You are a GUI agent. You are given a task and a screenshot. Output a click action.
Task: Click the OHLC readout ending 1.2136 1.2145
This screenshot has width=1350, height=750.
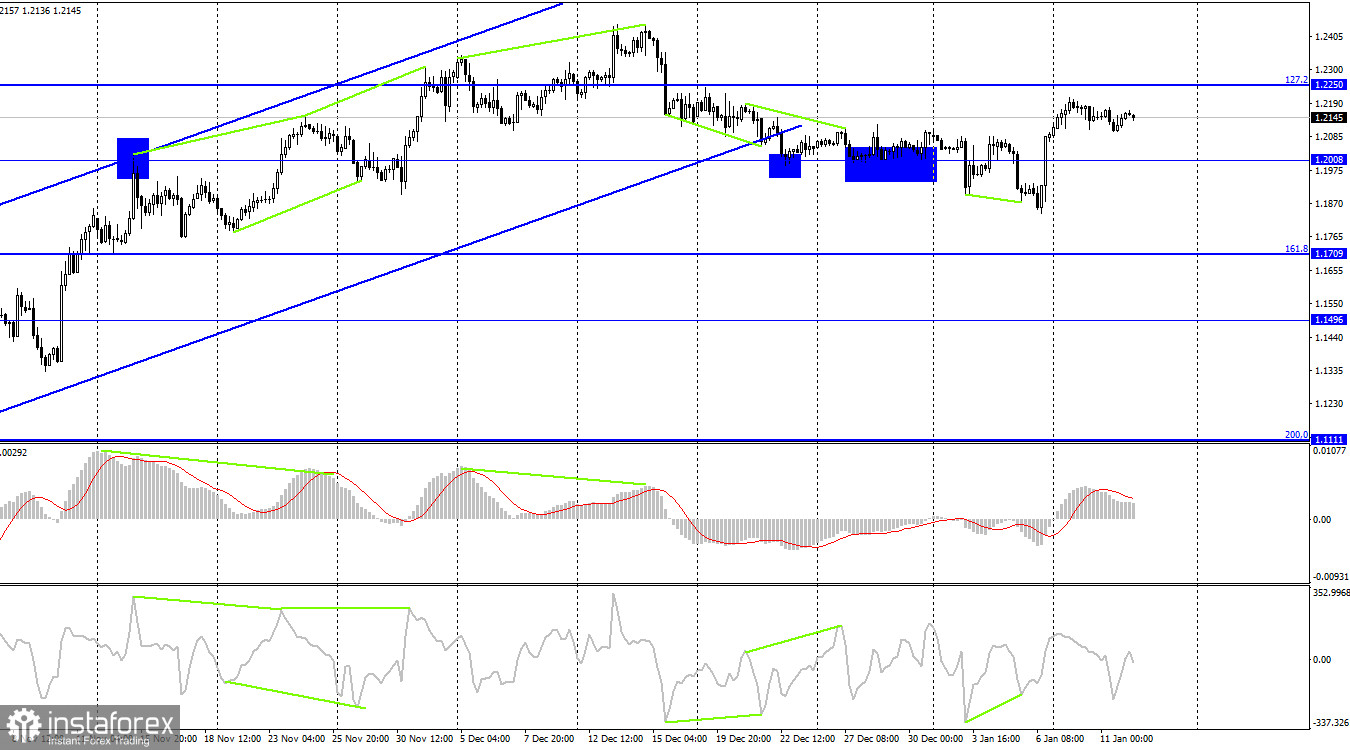point(41,9)
